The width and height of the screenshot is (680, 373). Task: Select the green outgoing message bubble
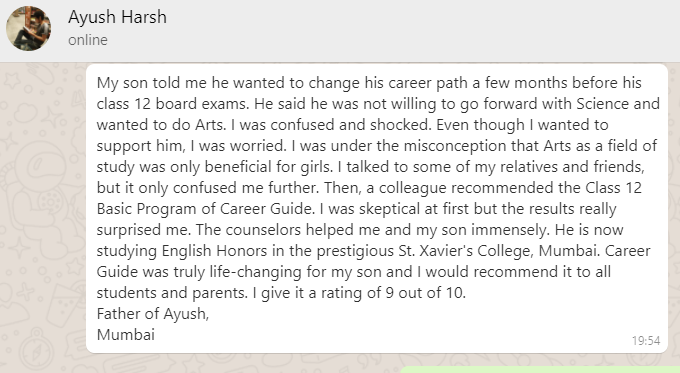click(x=539, y=370)
